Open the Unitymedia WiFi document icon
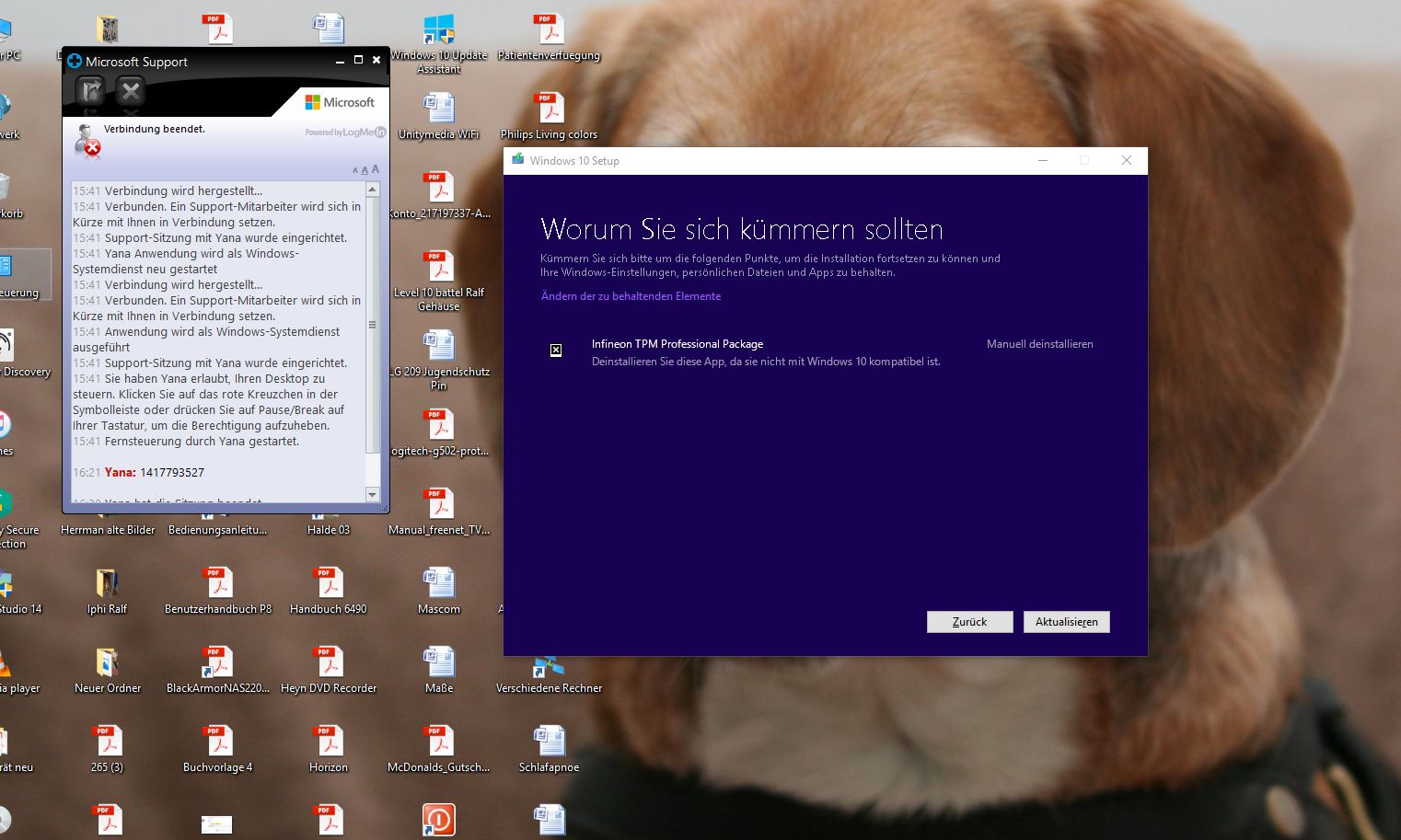 pyautogui.click(x=439, y=116)
